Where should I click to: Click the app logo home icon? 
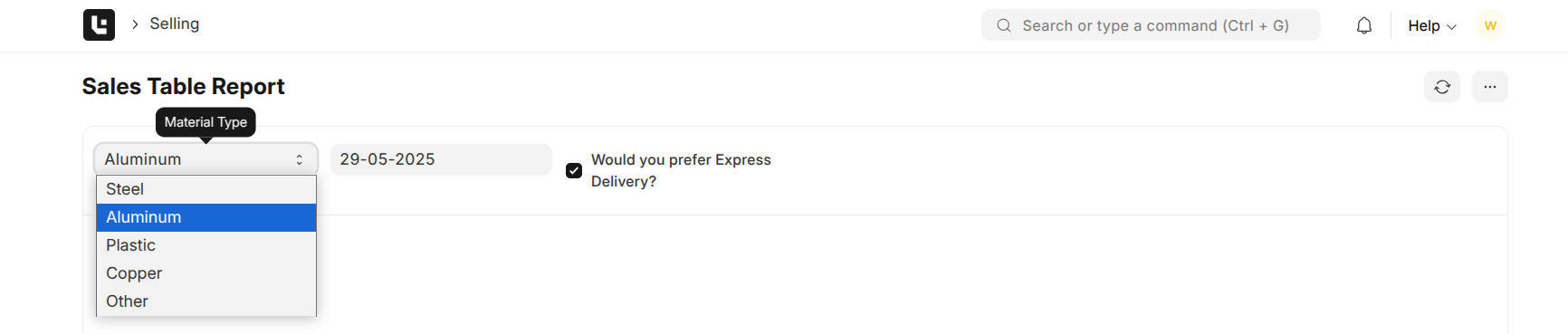pos(99,24)
